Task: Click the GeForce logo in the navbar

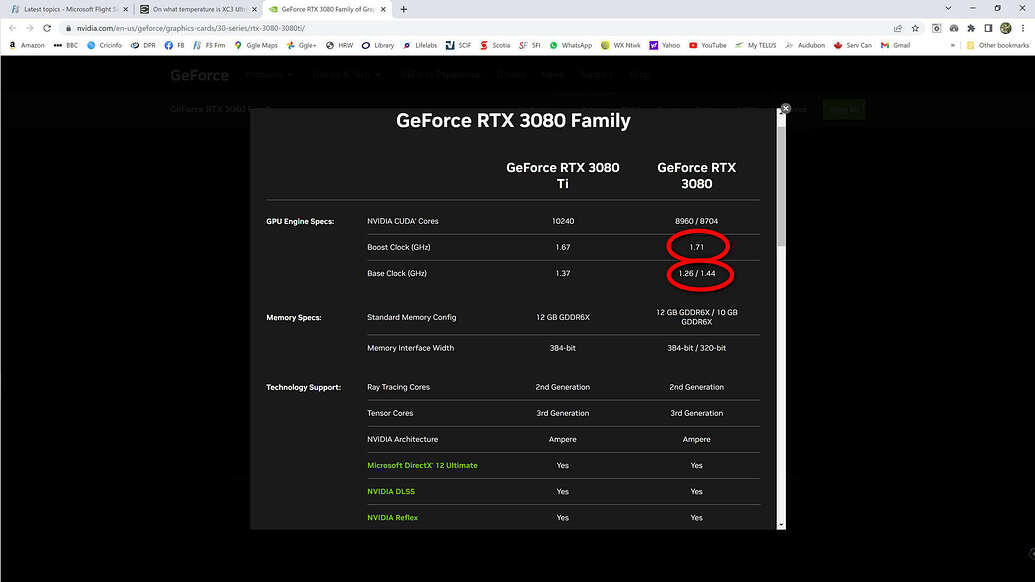Action: 198,75
